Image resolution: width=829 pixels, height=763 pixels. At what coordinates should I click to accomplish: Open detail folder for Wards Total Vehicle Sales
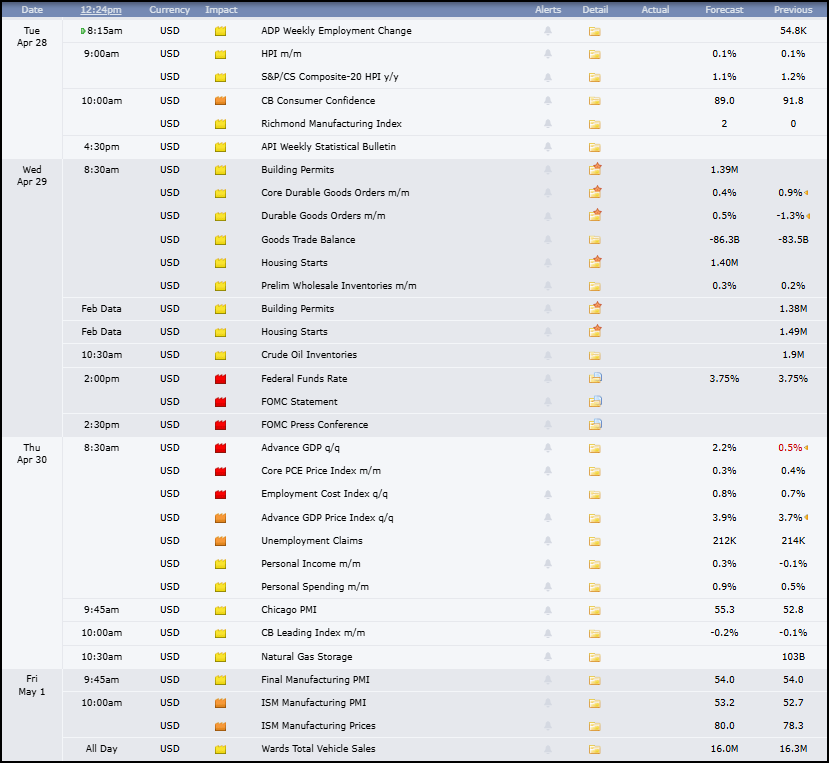(595, 749)
